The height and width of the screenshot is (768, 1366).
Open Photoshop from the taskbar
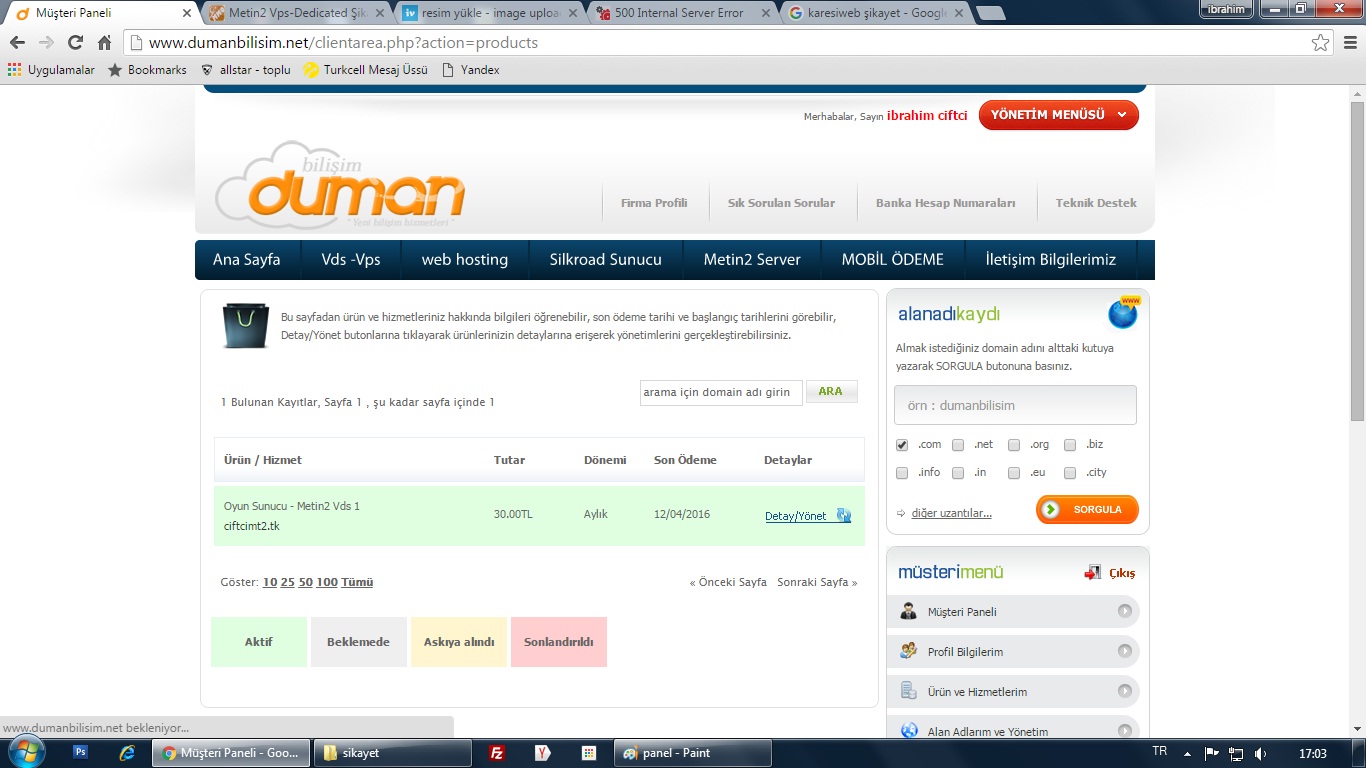pos(81,753)
